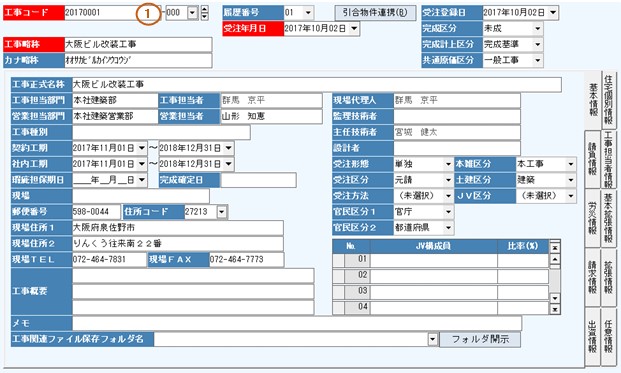Click the 現場住所2 input field
The image size is (621, 373).
(177, 244)
